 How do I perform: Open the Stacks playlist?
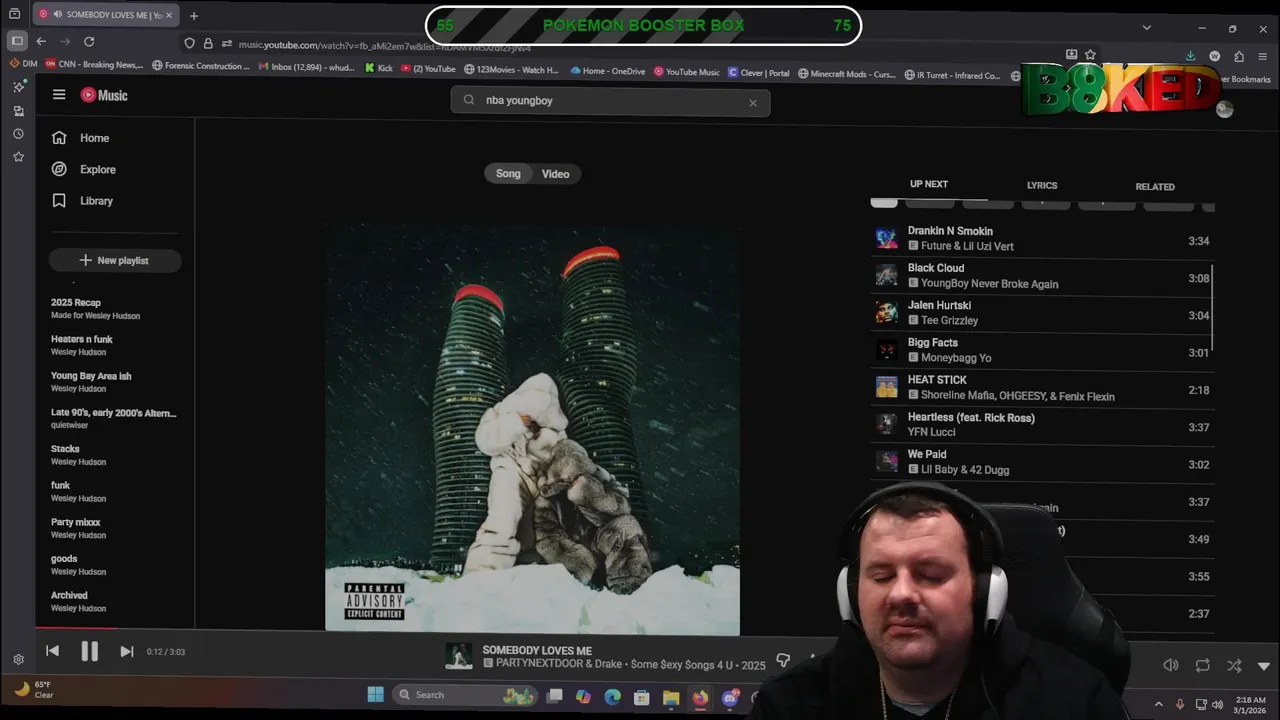point(78,455)
